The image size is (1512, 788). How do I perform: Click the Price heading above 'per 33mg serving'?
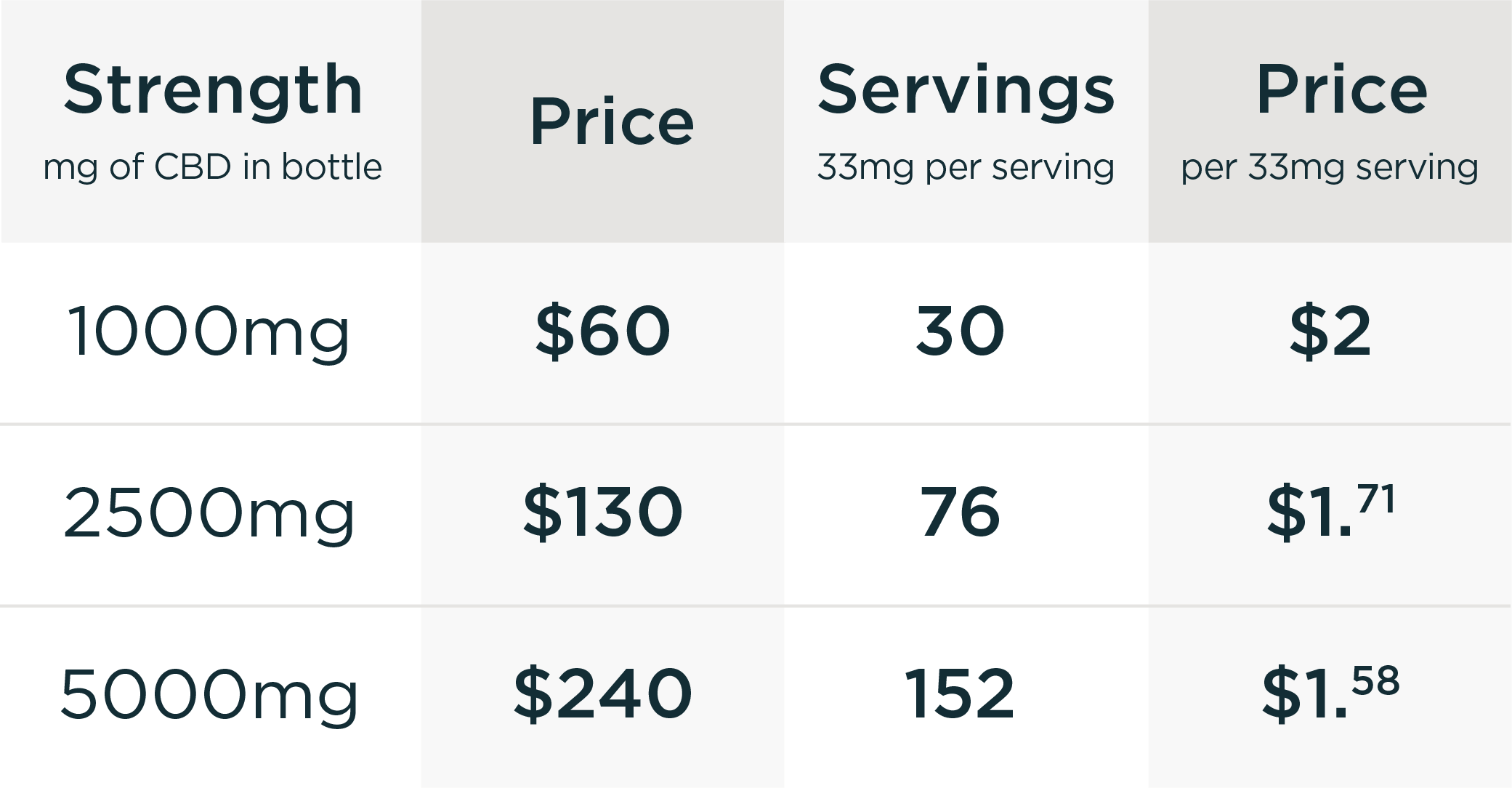point(1342,90)
